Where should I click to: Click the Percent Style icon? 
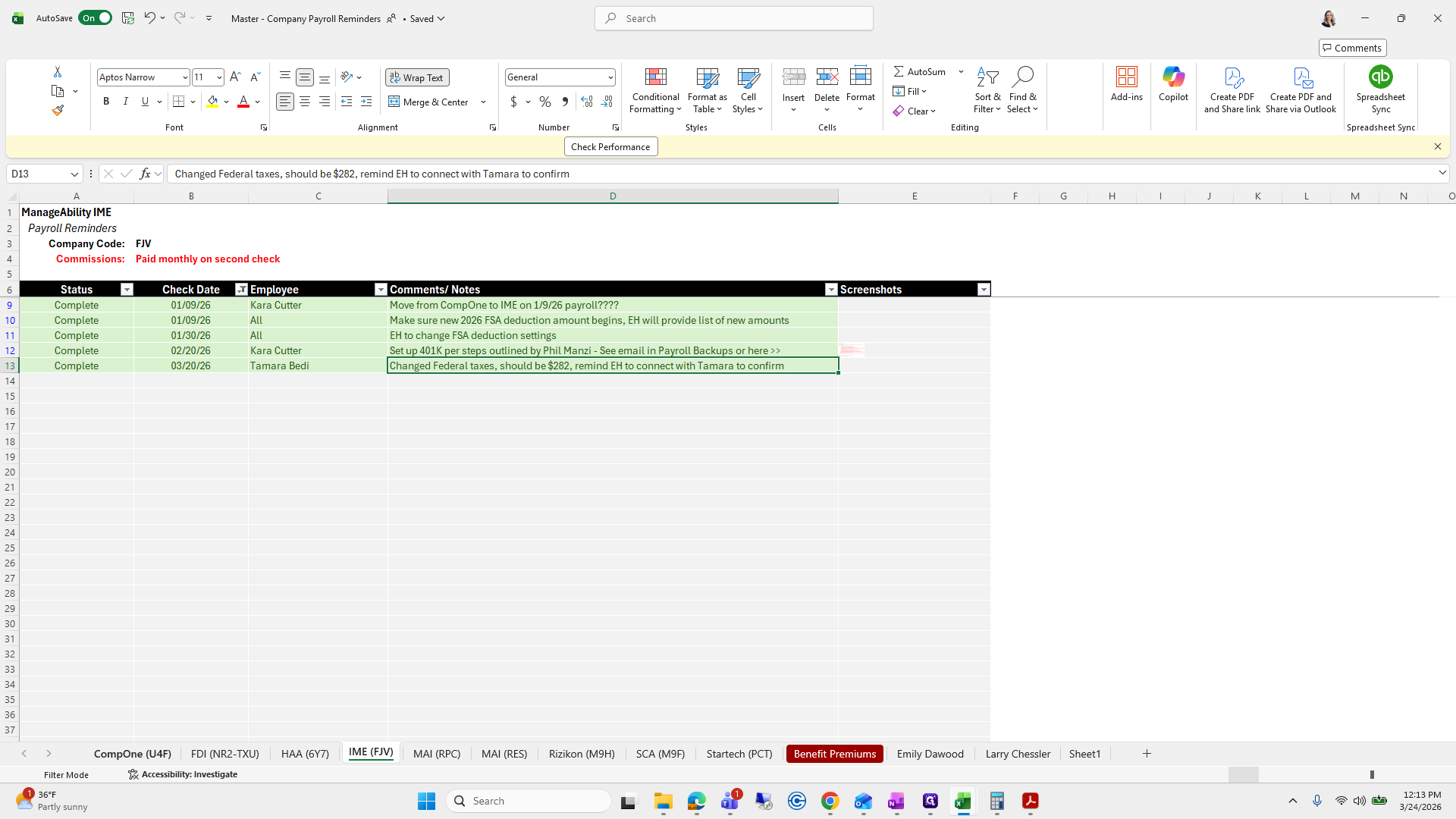pos(545,102)
